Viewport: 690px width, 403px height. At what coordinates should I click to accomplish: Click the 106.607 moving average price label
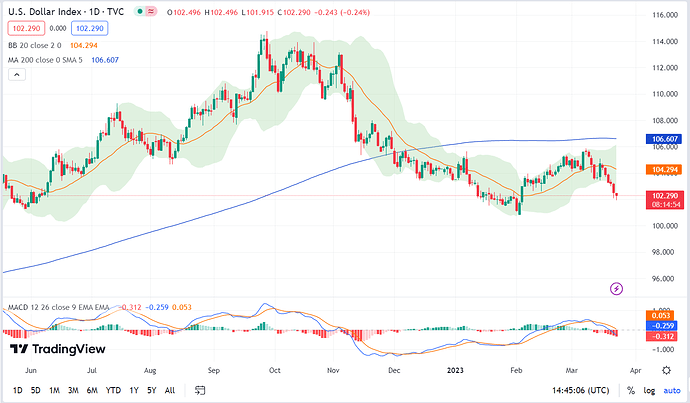tap(664, 139)
